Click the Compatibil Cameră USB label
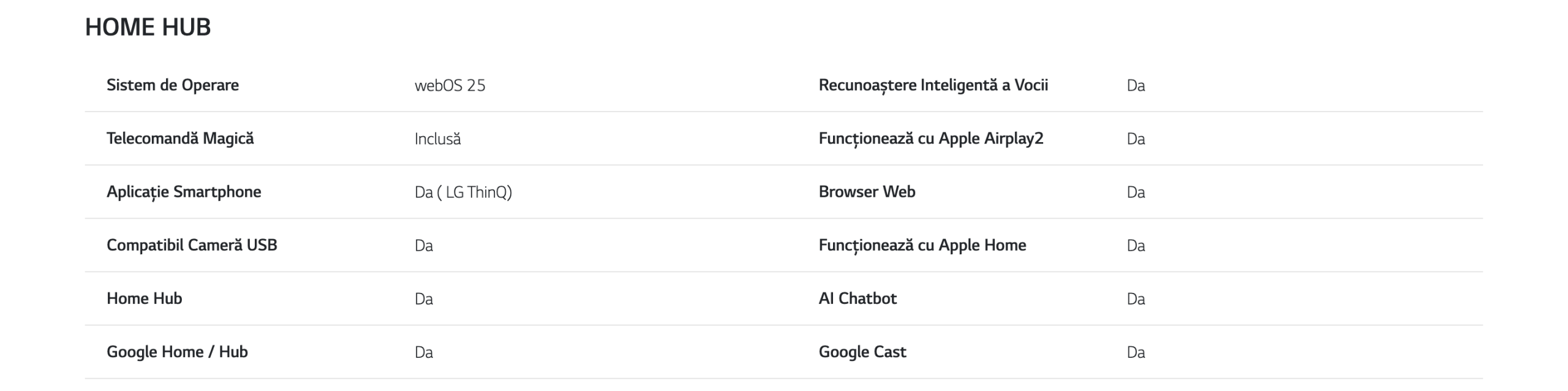 (x=192, y=245)
